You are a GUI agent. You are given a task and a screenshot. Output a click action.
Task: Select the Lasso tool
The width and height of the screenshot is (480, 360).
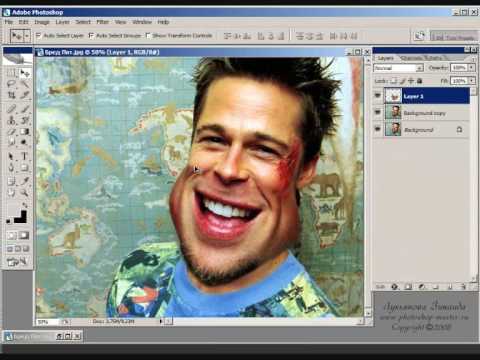coord(11,84)
